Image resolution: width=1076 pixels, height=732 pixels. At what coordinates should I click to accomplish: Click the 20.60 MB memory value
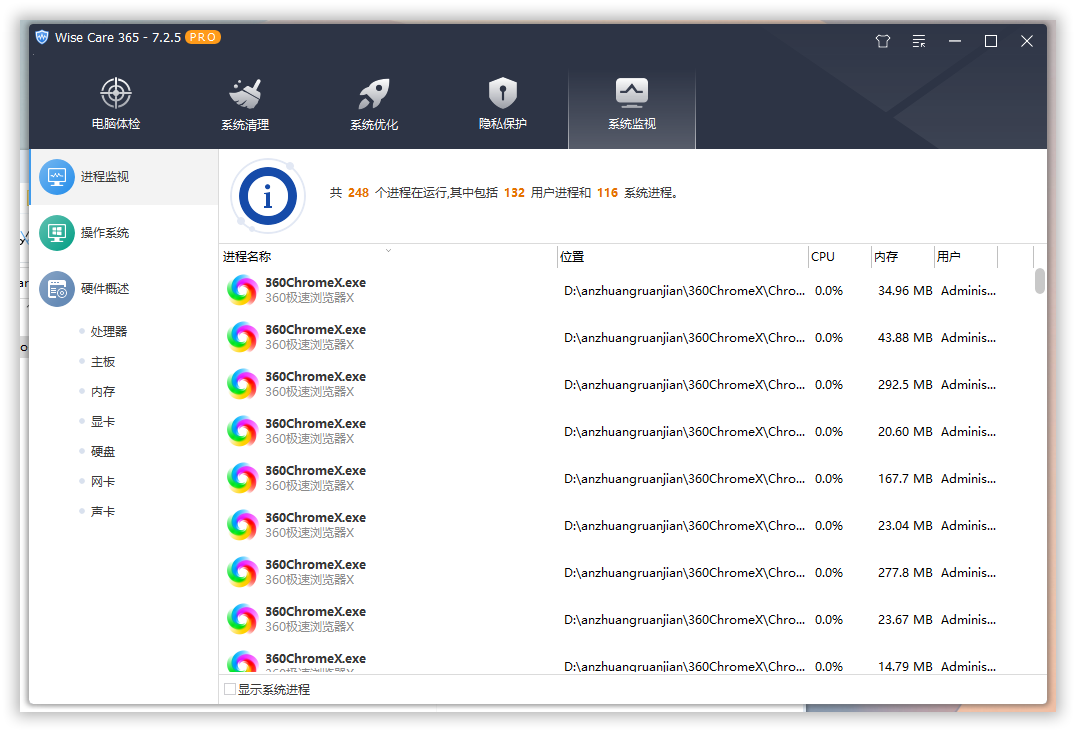905,432
